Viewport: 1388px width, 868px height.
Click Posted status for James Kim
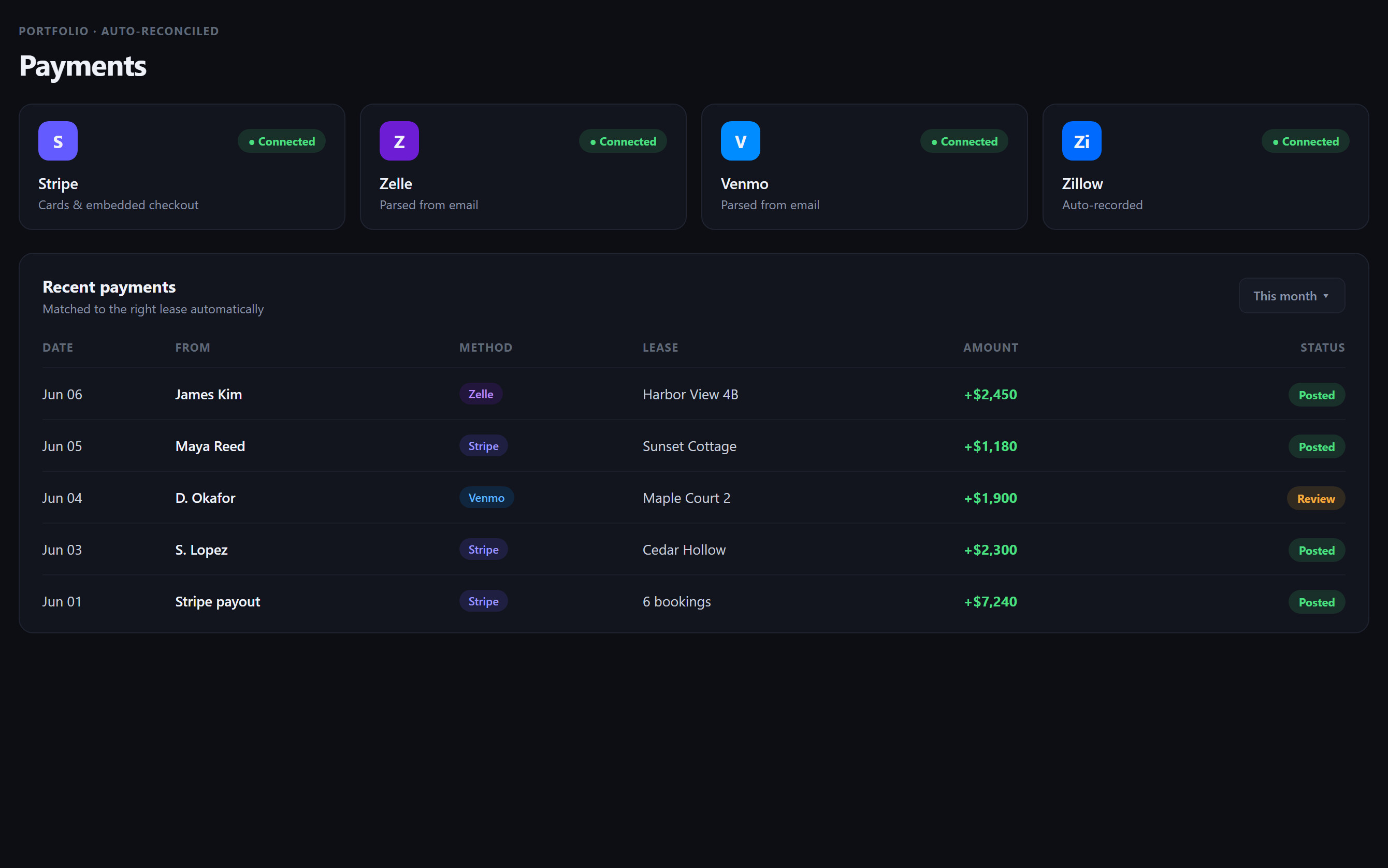pos(1317,395)
